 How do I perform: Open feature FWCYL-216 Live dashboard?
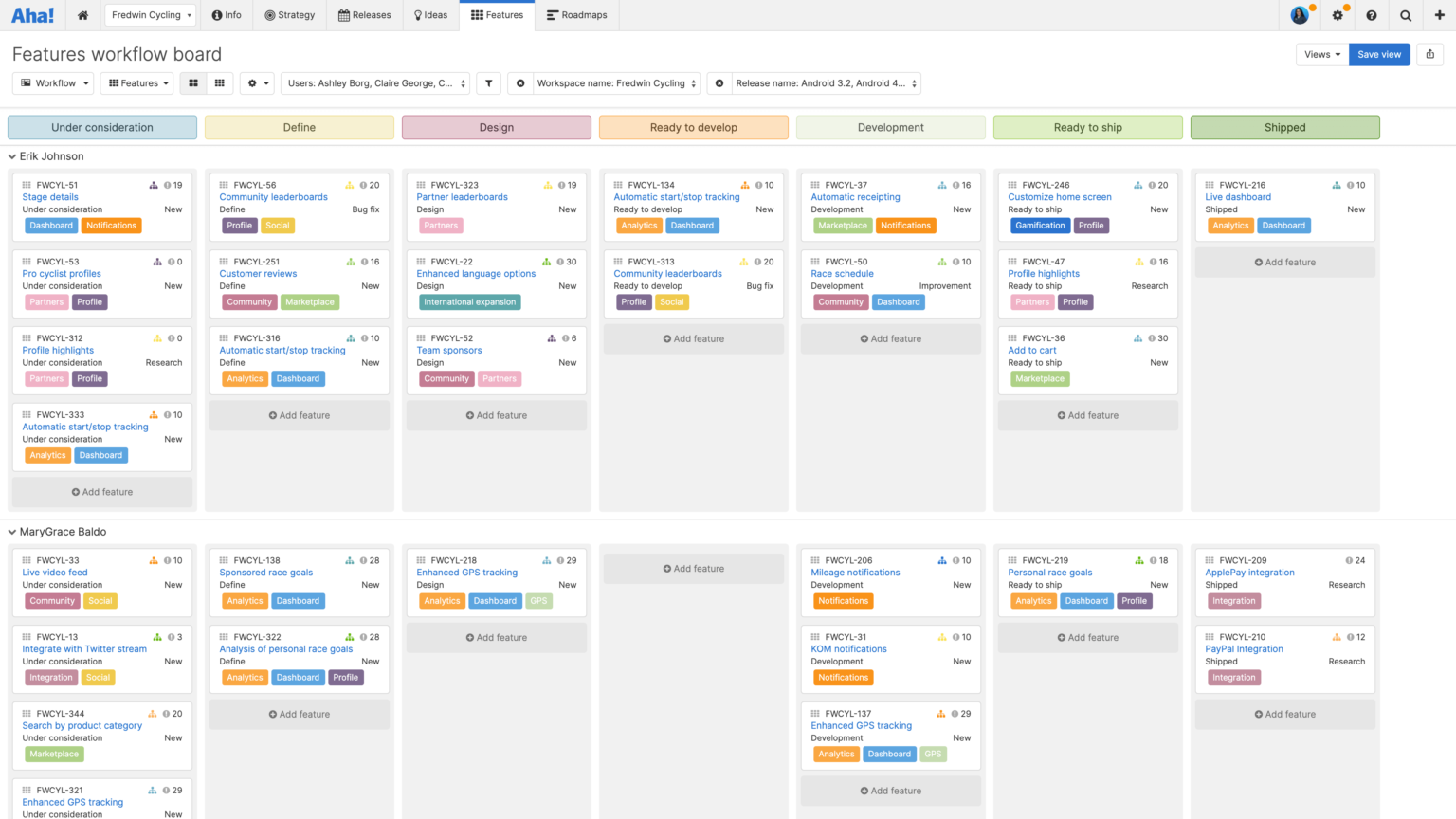[1238, 196]
